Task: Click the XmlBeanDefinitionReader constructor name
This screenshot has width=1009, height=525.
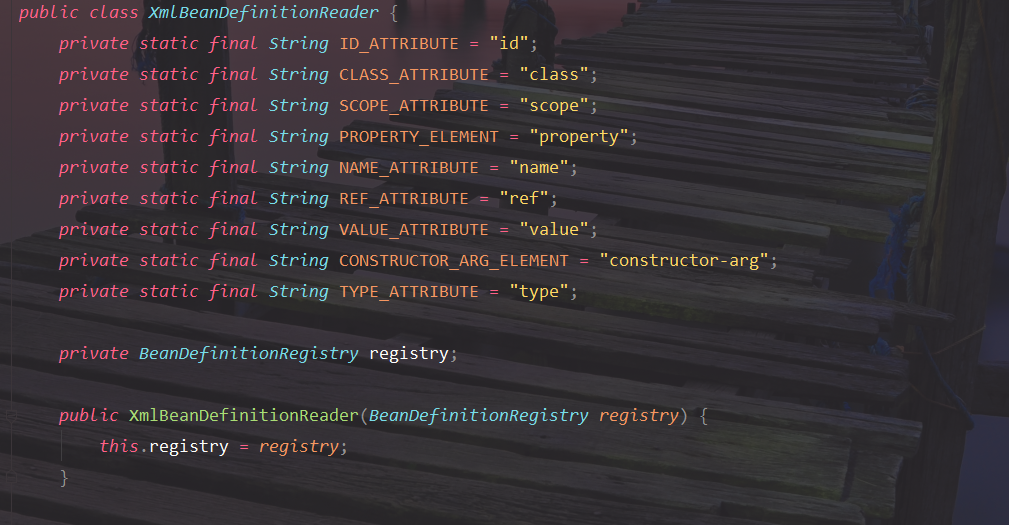Action: 243,415
